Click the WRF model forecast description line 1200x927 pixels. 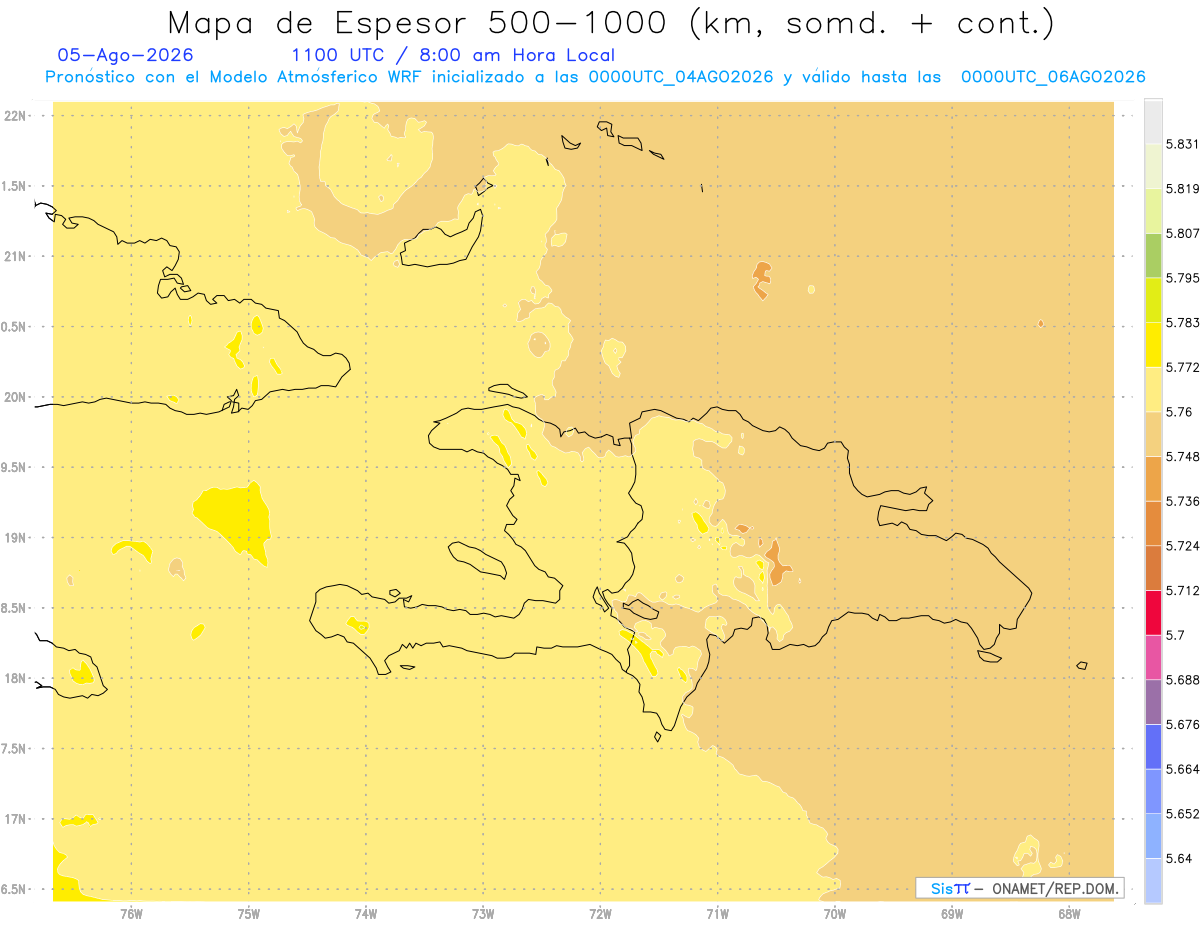(x=595, y=77)
